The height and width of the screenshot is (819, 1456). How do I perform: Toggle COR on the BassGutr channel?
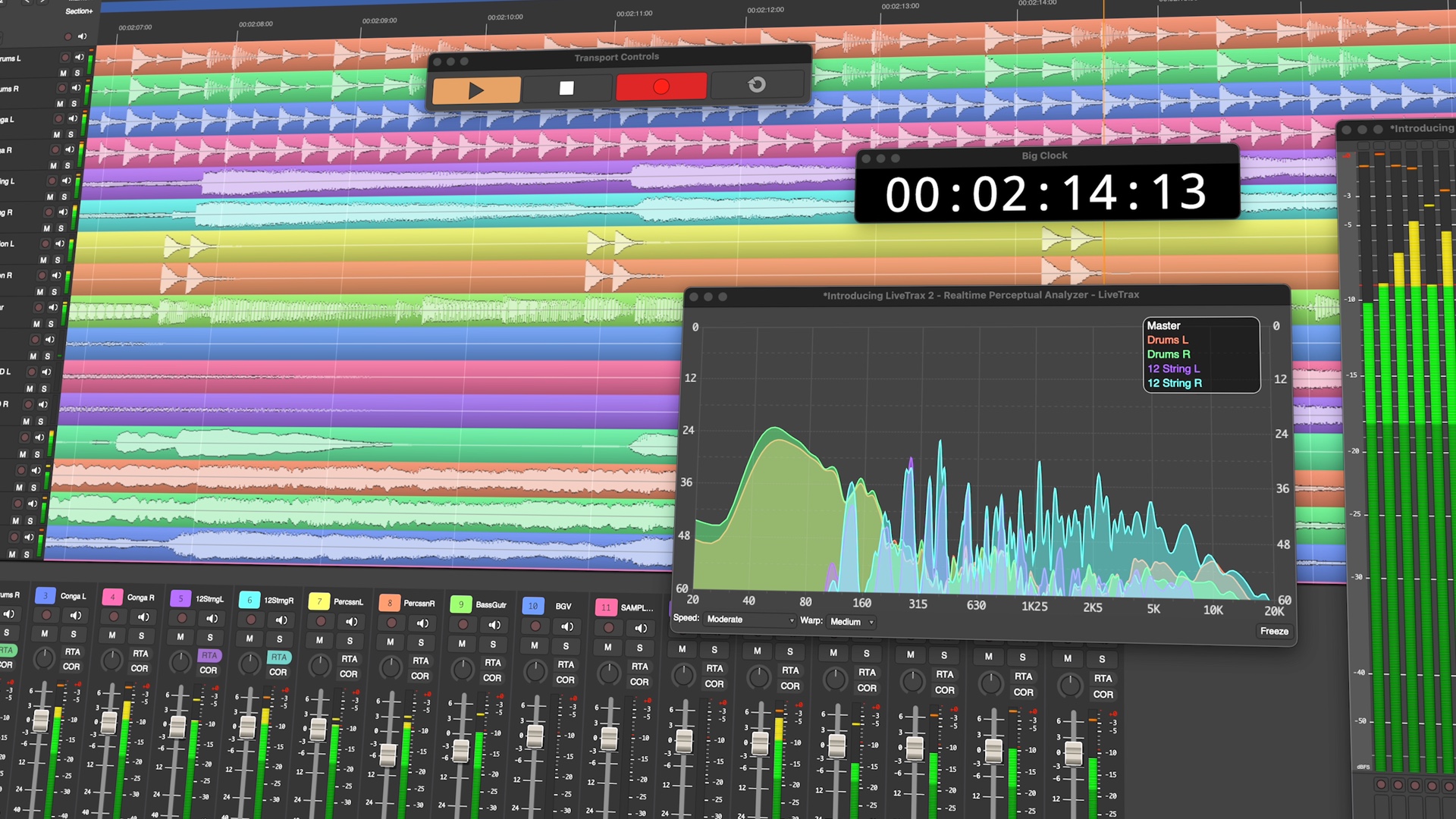492,678
